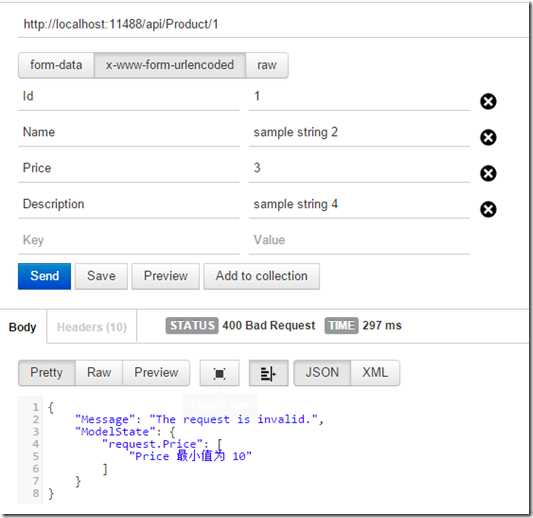533x518 pixels.
Task: Click Add to collection
Action: point(262,276)
